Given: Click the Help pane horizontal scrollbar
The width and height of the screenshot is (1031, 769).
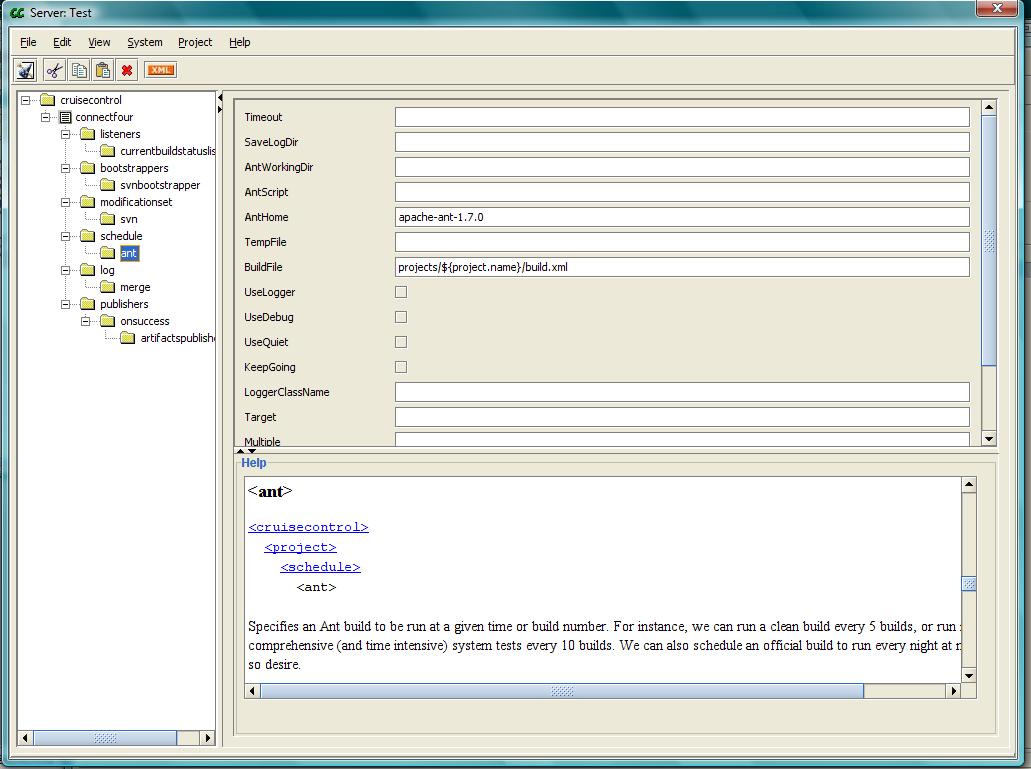Looking at the screenshot, I should (x=561, y=691).
